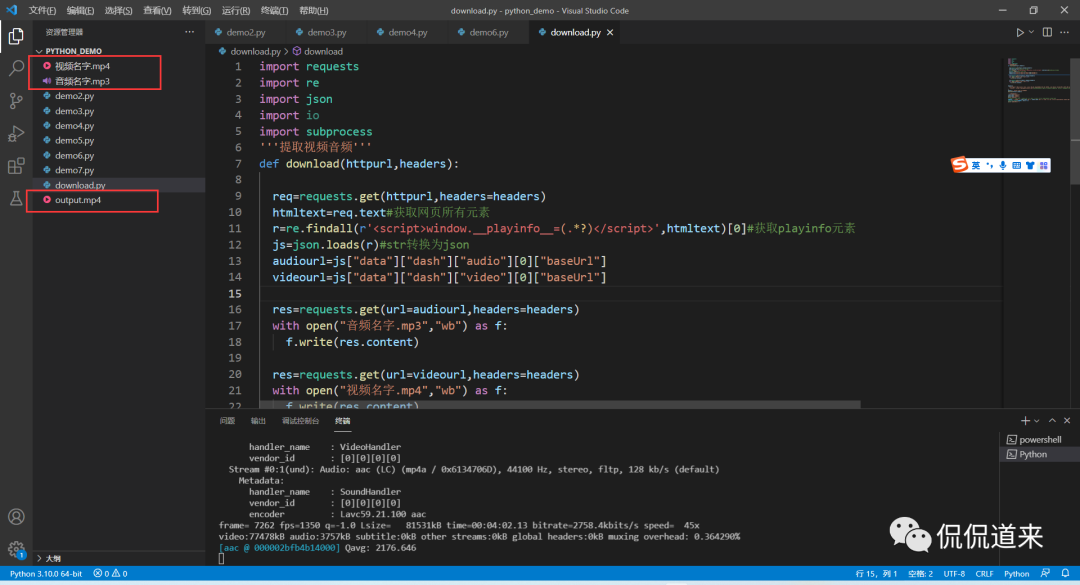Open 视频名字.mp4 in explorer
Viewport: 1080px width, 585px height.
coord(82,66)
